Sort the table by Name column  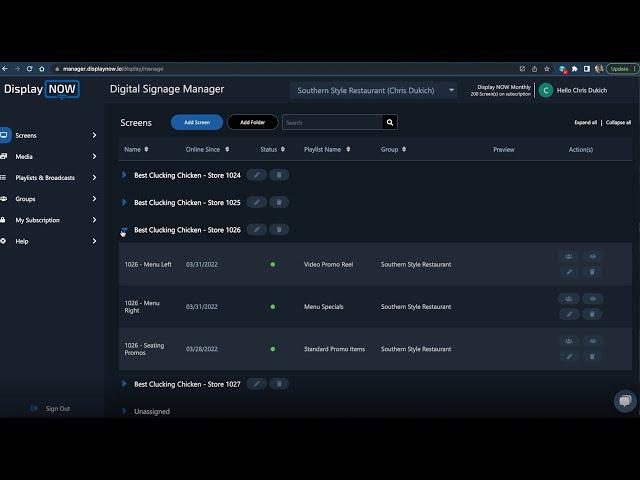click(x=136, y=149)
